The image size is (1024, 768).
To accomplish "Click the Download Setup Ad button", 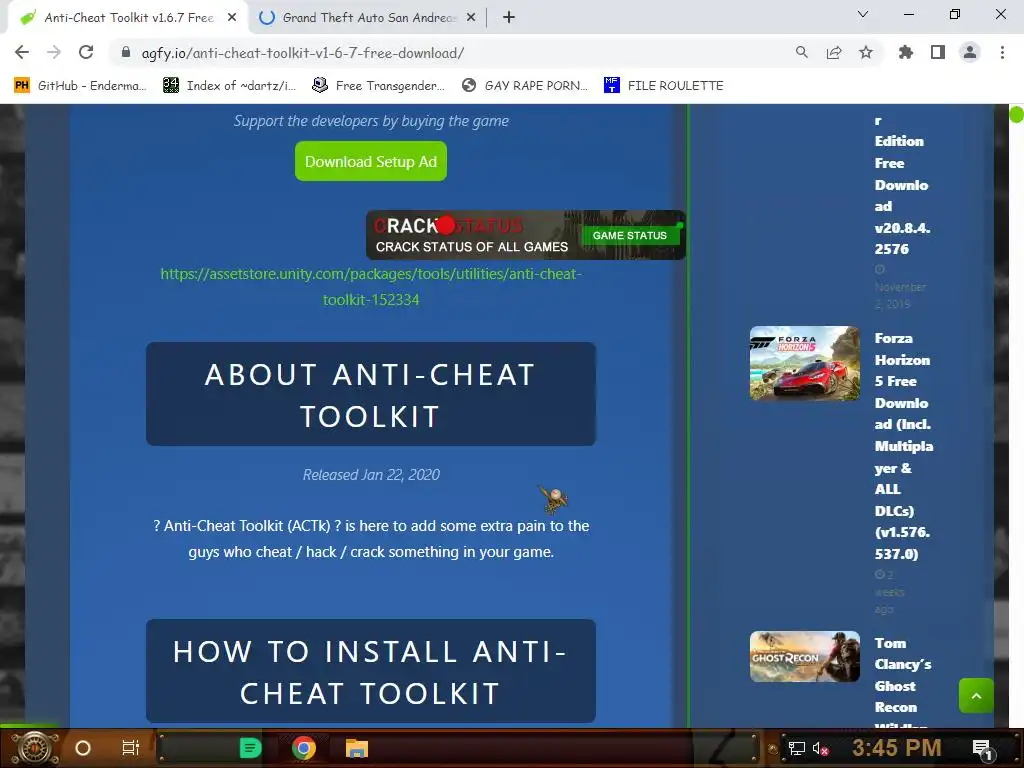I will tap(371, 161).
